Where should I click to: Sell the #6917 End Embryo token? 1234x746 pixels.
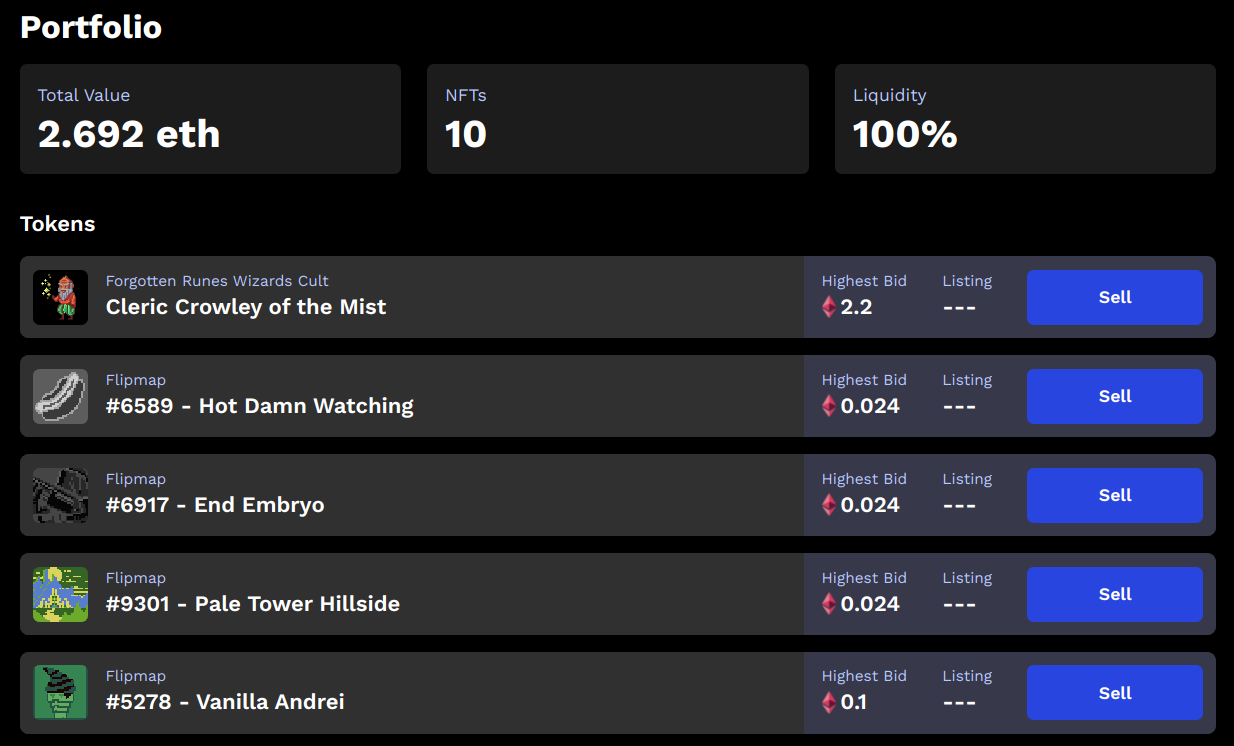(x=1115, y=495)
